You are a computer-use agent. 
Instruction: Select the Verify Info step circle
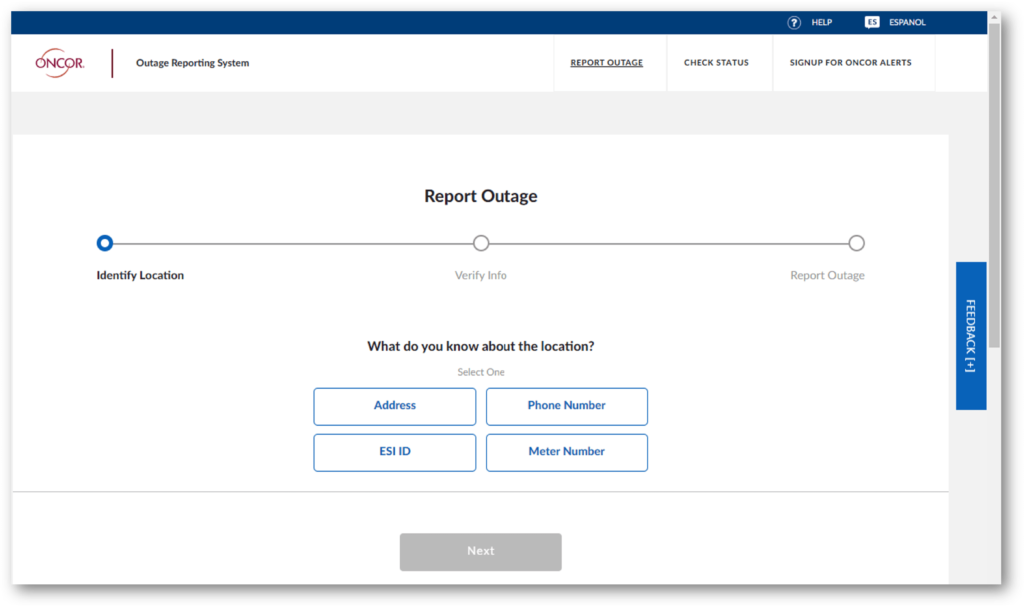point(481,243)
